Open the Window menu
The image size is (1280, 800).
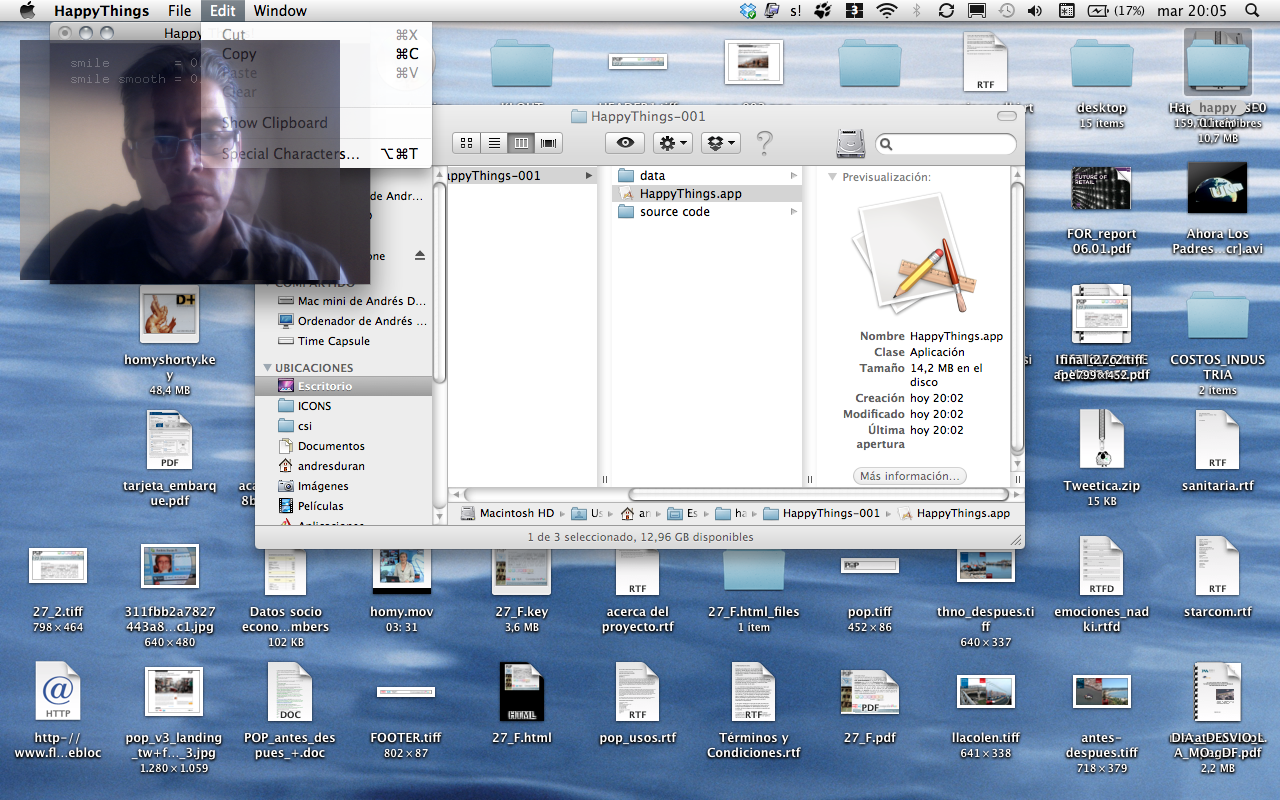click(280, 11)
